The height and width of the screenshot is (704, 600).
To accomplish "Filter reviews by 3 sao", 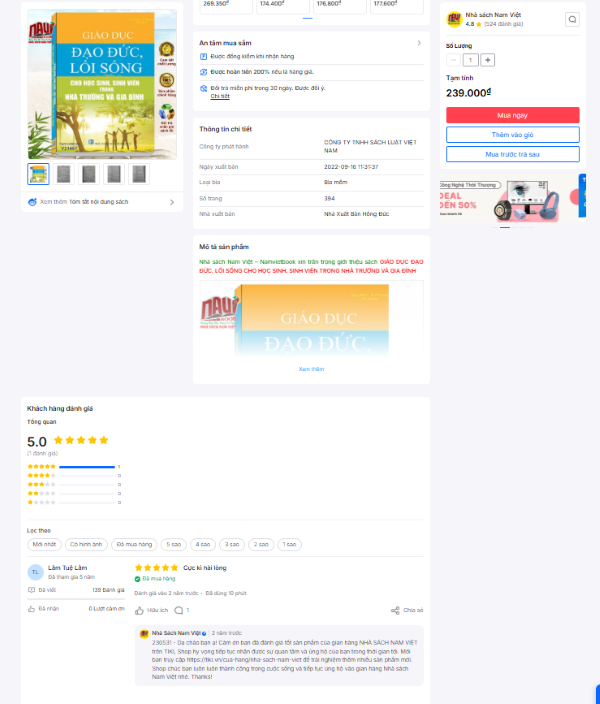I will coord(232,544).
